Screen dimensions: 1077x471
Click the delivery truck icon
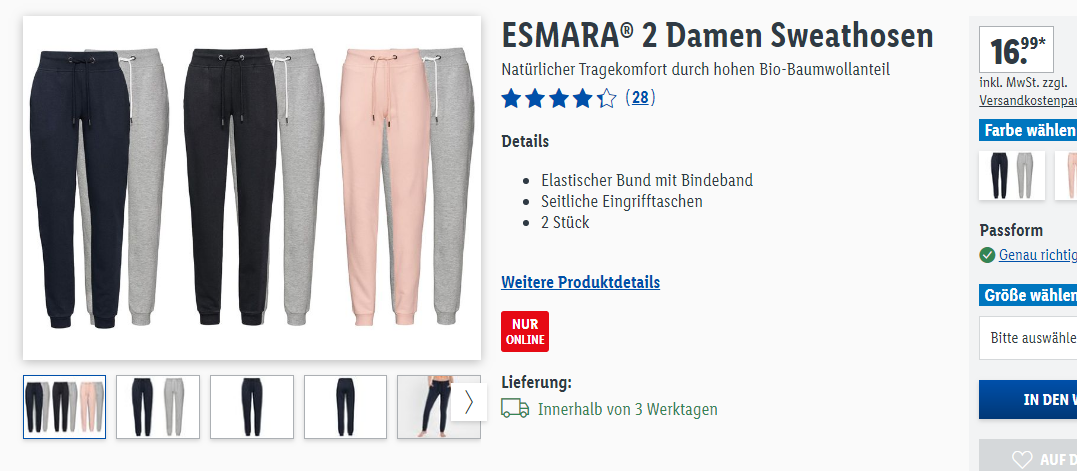point(515,409)
